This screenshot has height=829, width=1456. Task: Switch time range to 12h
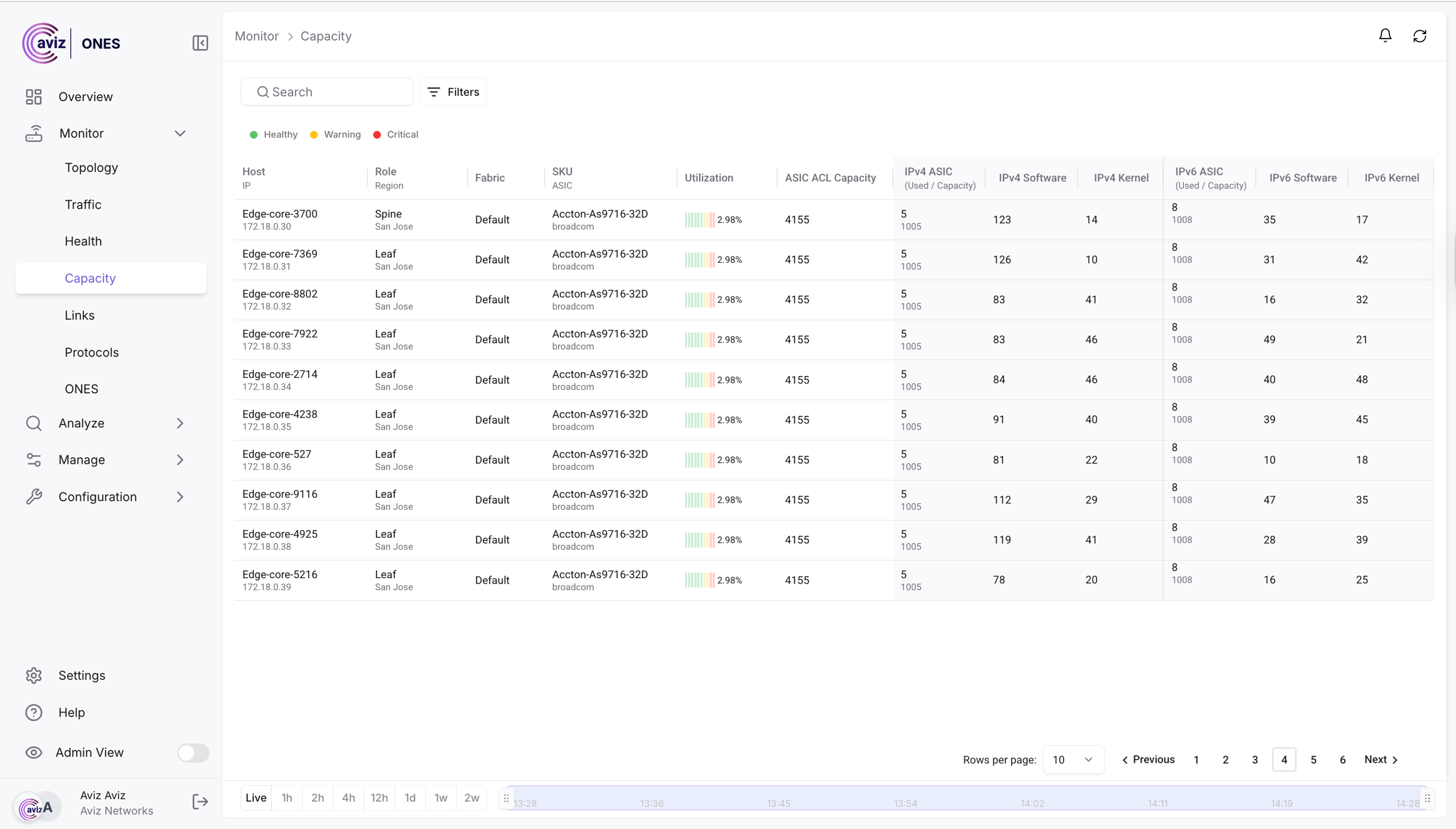[x=379, y=798]
